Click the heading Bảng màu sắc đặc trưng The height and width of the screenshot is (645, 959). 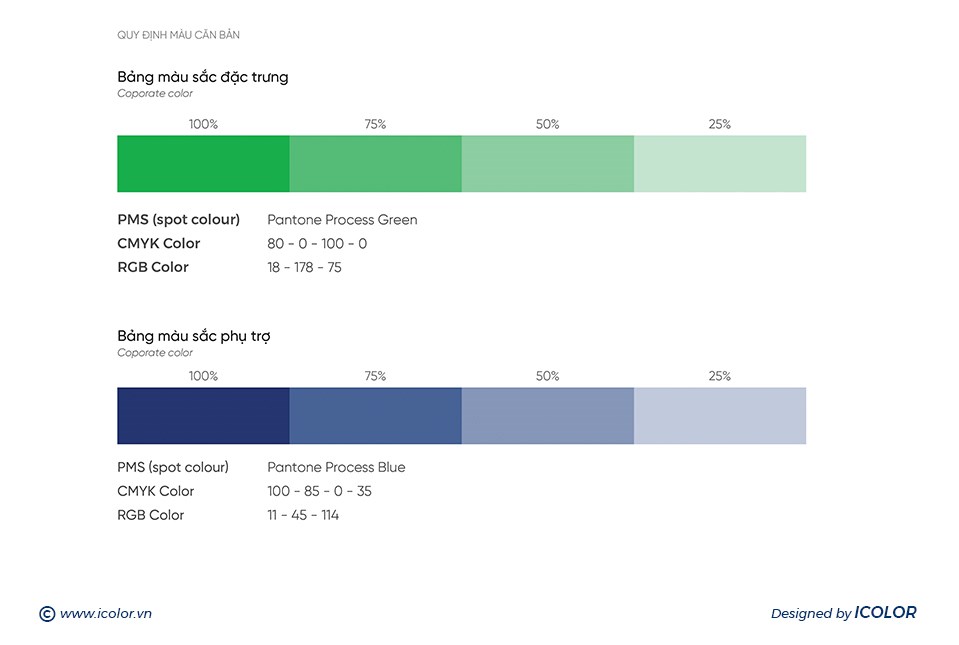202,77
